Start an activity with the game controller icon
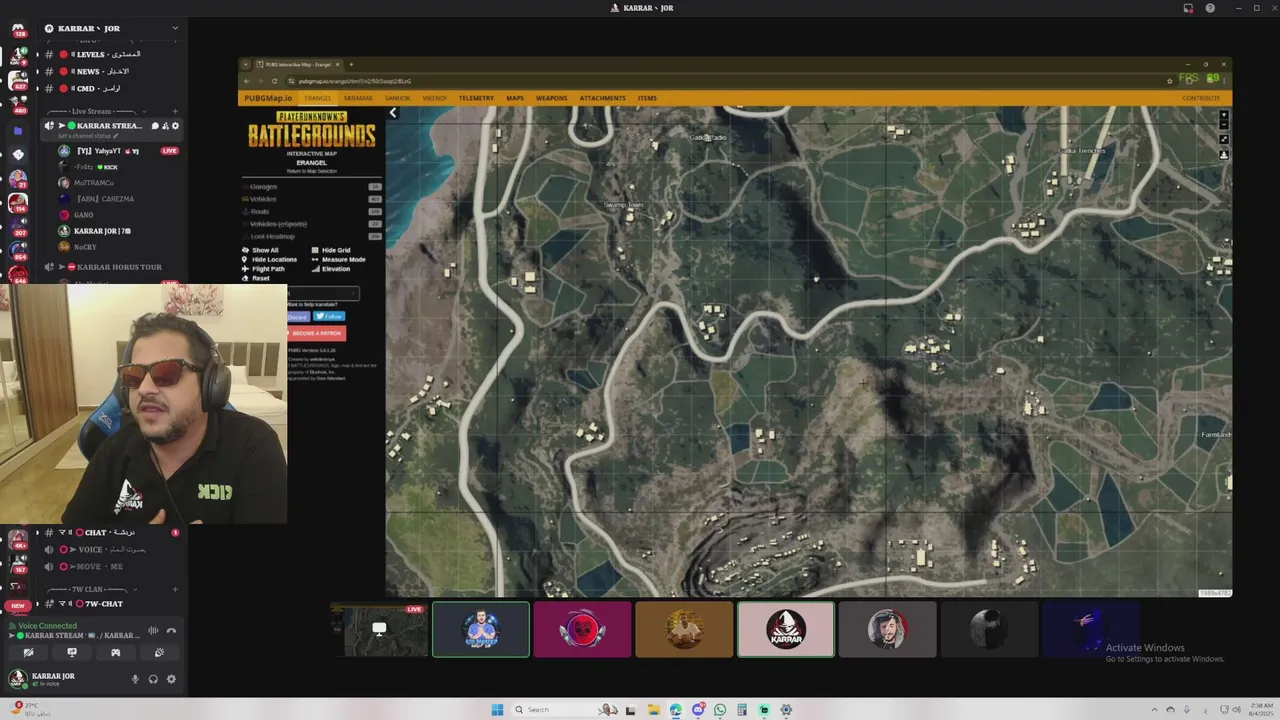Image resolution: width=1280 pixels, height=720 pixels. [x=116, y=652]
